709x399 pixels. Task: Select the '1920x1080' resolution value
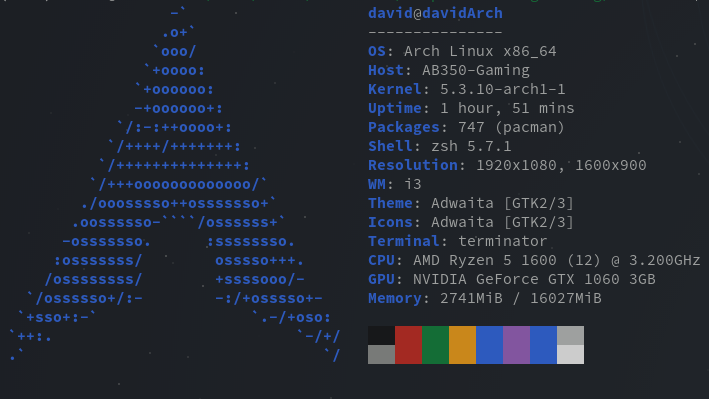[516, 165]
